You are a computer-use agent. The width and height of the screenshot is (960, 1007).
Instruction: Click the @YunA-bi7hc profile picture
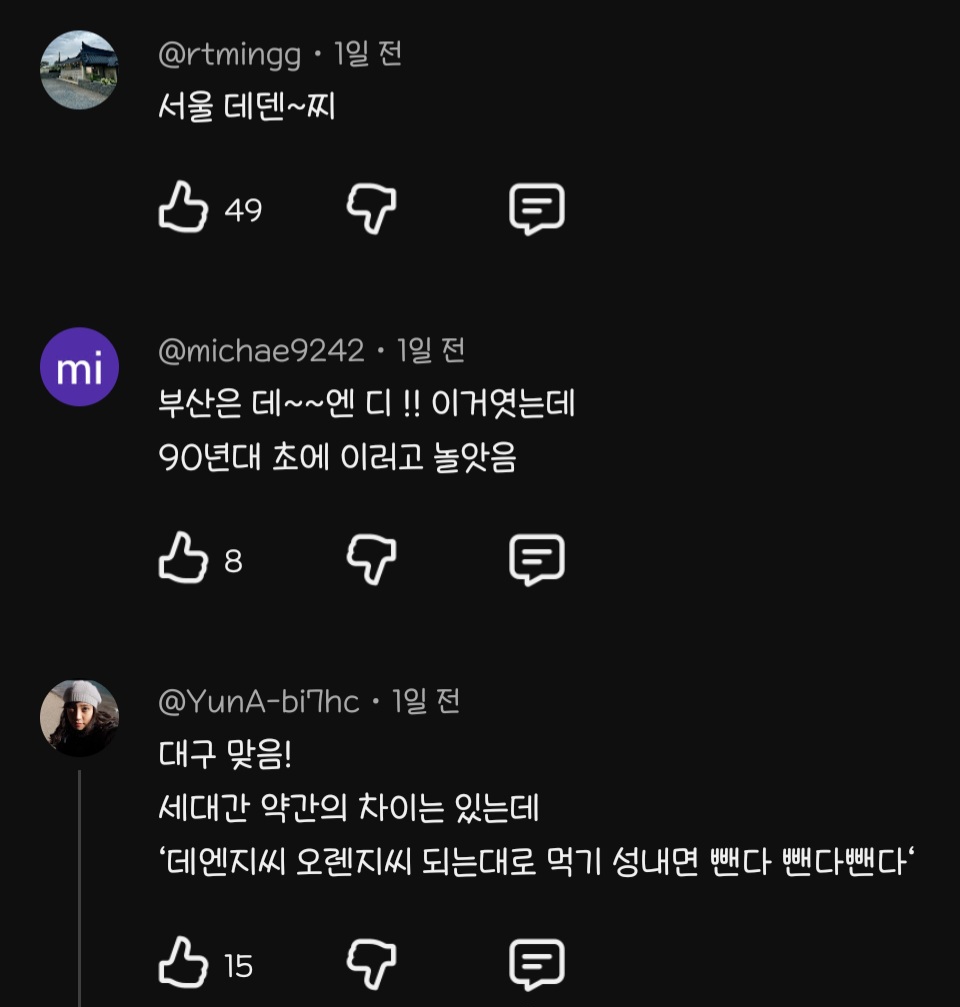coord(79,717)
